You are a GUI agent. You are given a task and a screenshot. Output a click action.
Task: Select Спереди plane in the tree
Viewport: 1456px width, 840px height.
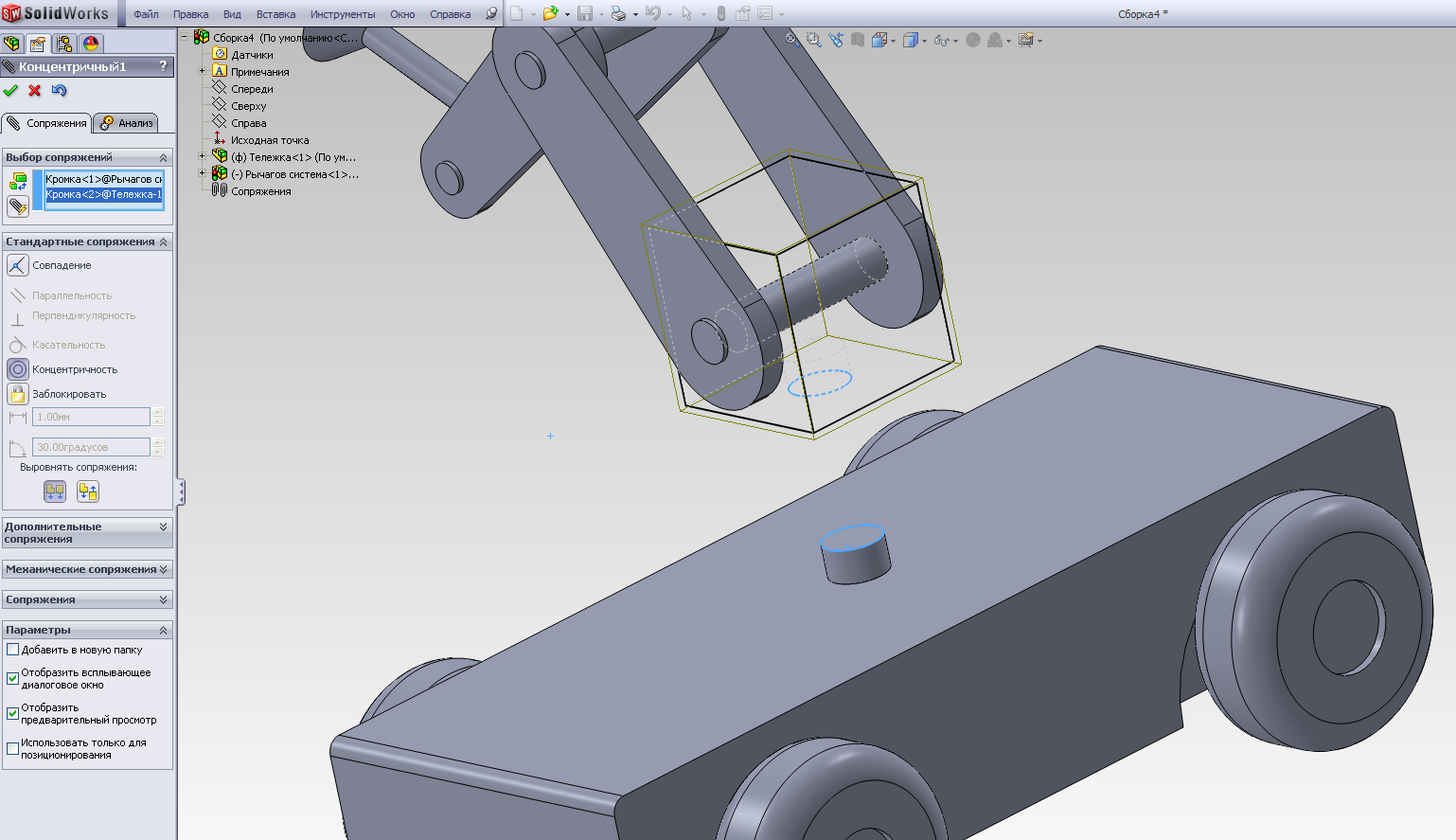click(252, 89)
